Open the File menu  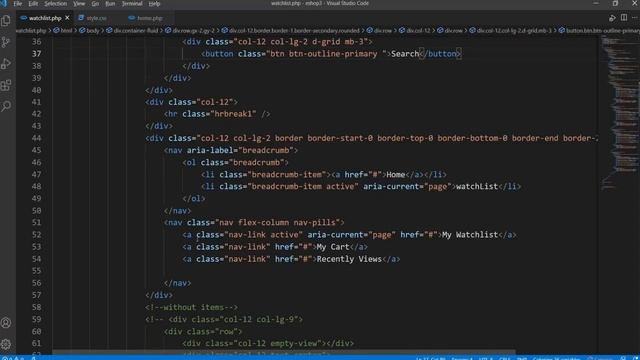click(18, 4)
